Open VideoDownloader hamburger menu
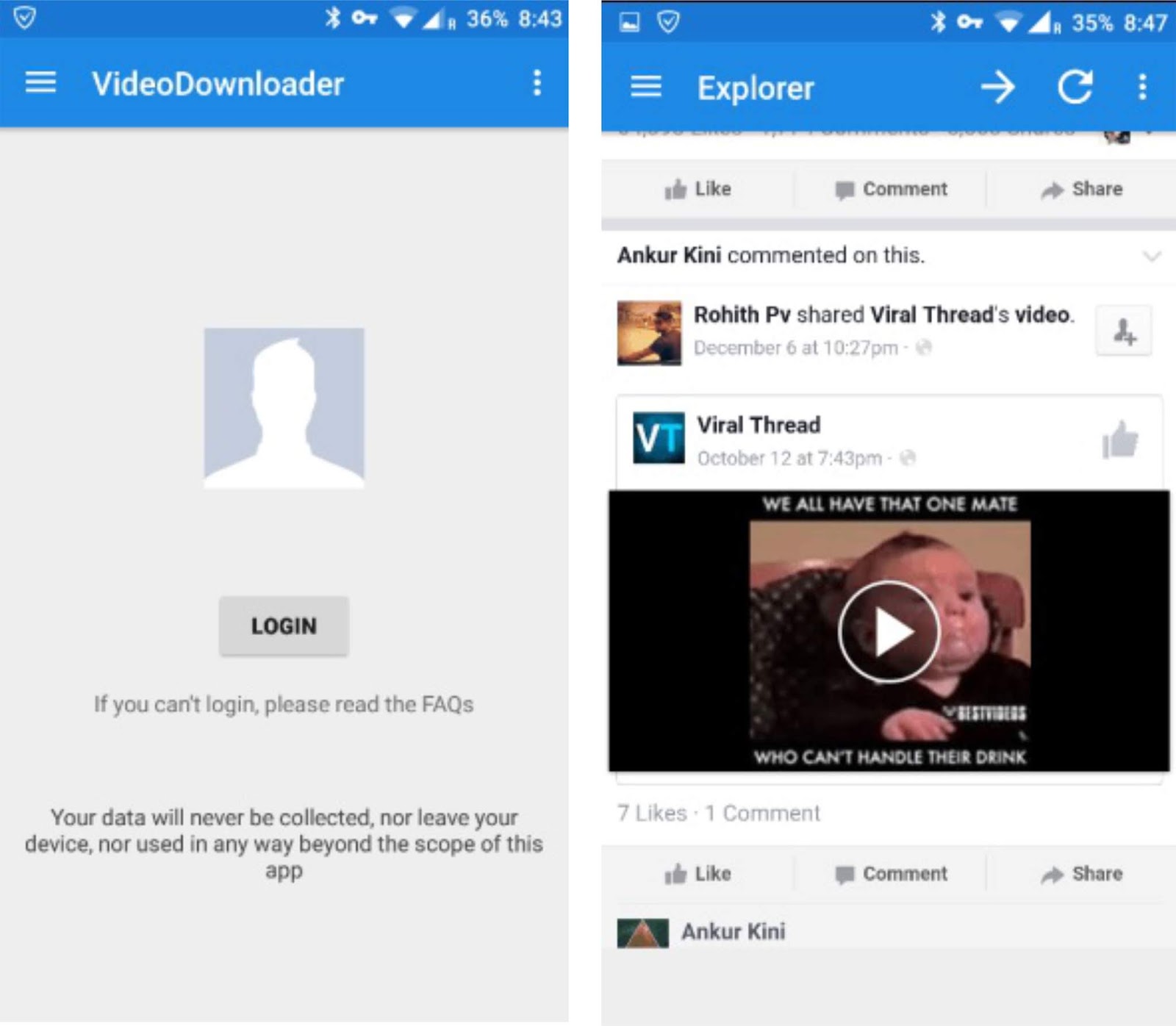This screenshot has width=1176, height=1026. click(x=40, y=82)
